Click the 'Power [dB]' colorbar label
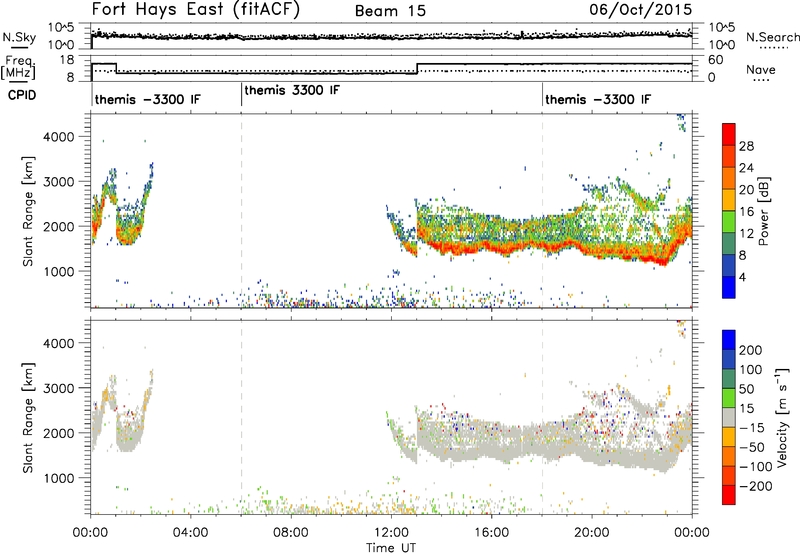This screenshot has width=800, height=554. click(x=763, y=211)
